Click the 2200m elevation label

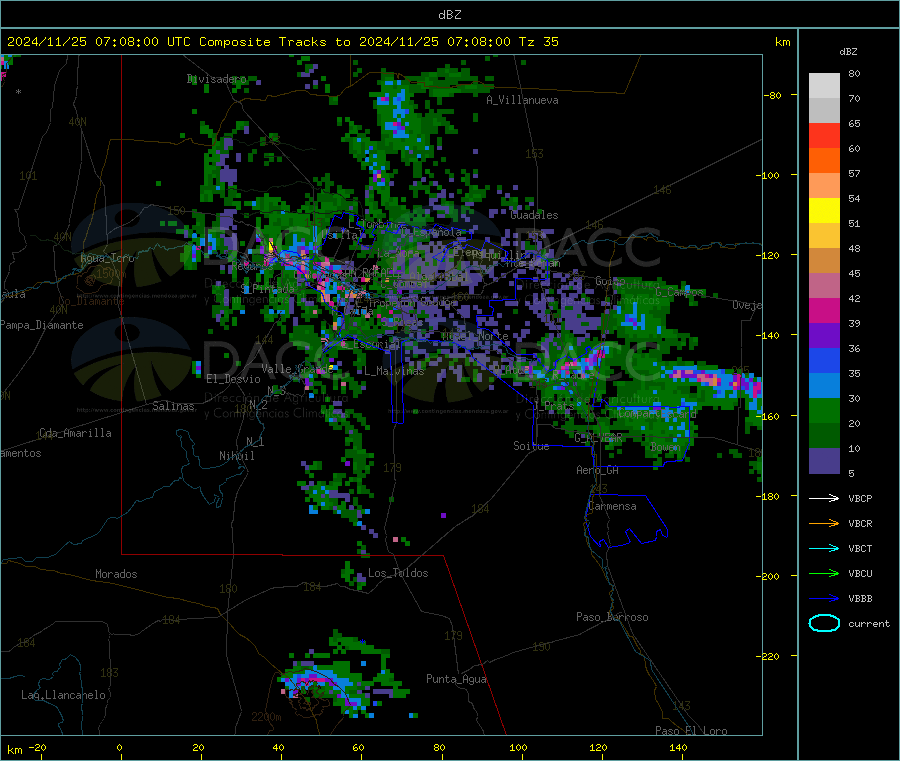(x=266, y=717)
